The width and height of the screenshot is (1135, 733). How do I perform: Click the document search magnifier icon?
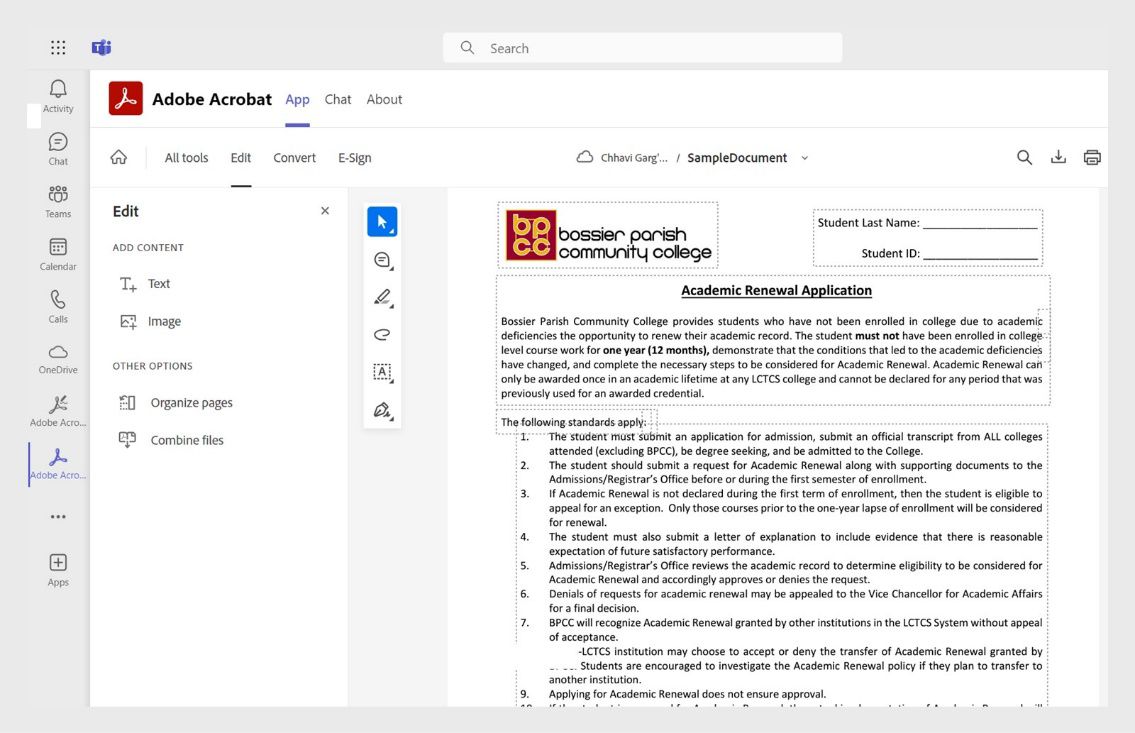[1024, 157]
